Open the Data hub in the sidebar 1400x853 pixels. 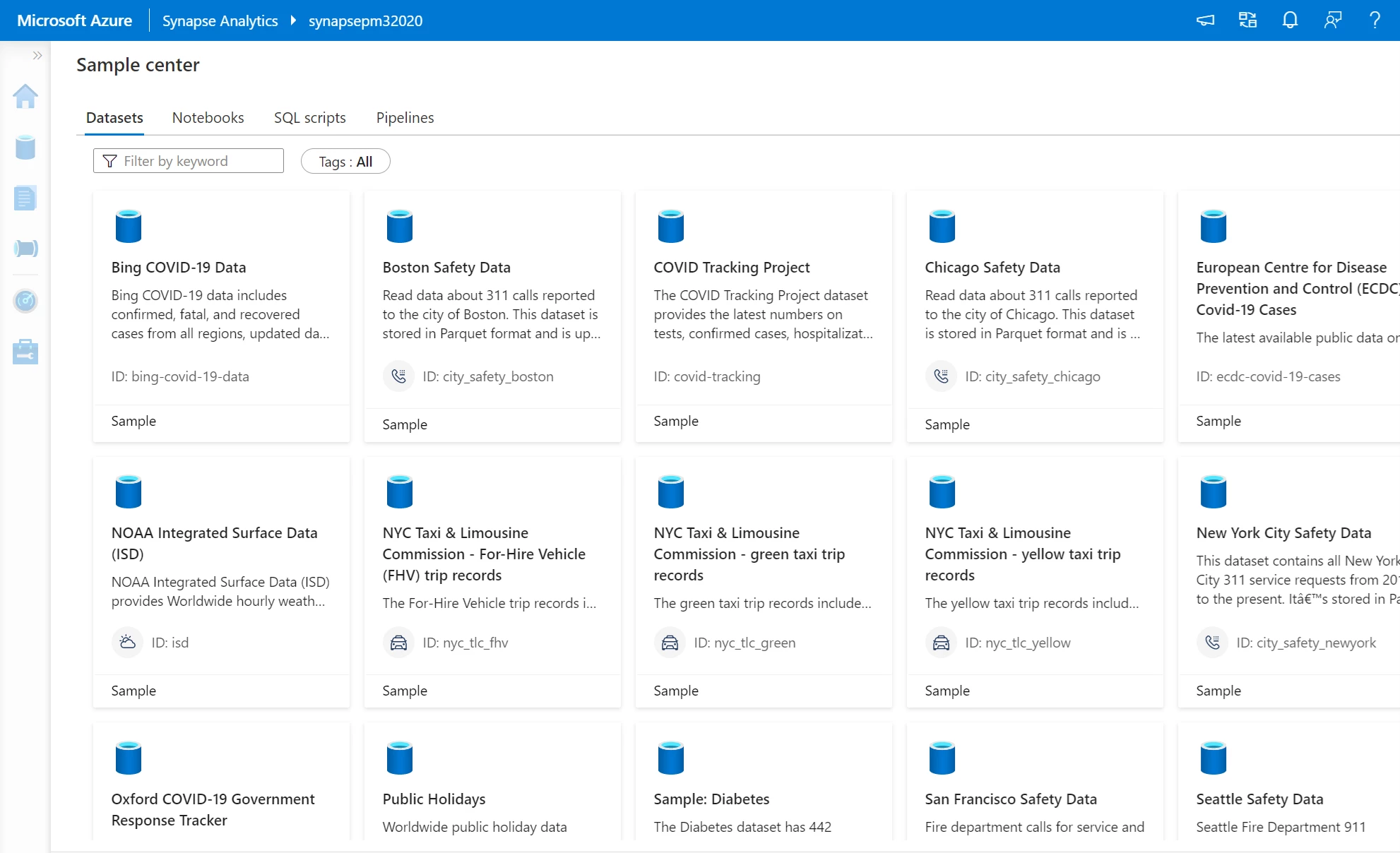[25, 148]
